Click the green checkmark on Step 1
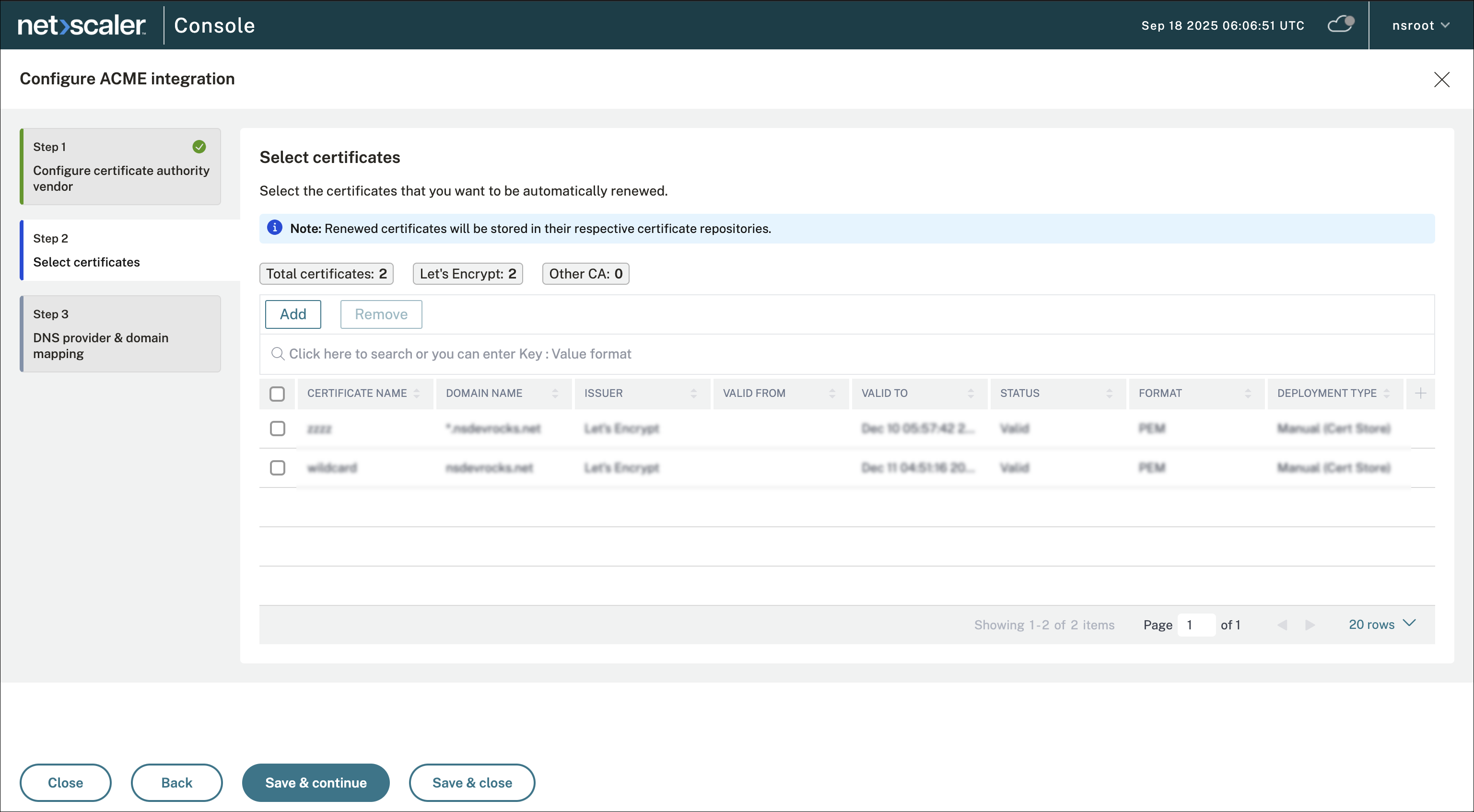This screenshot has width=1474, height=812. (x=199, y=147)
